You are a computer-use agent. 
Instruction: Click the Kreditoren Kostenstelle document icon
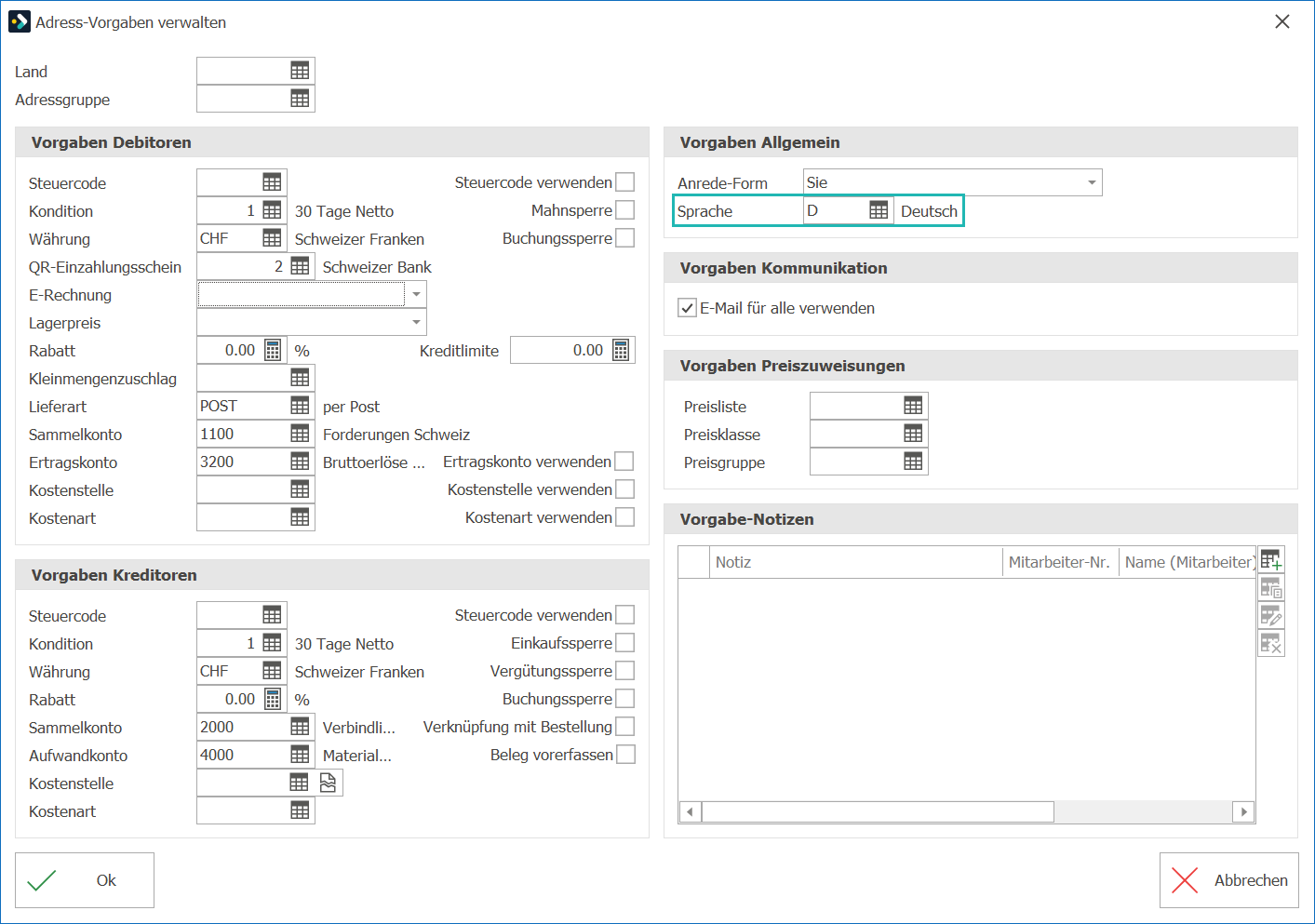[328, 783]
